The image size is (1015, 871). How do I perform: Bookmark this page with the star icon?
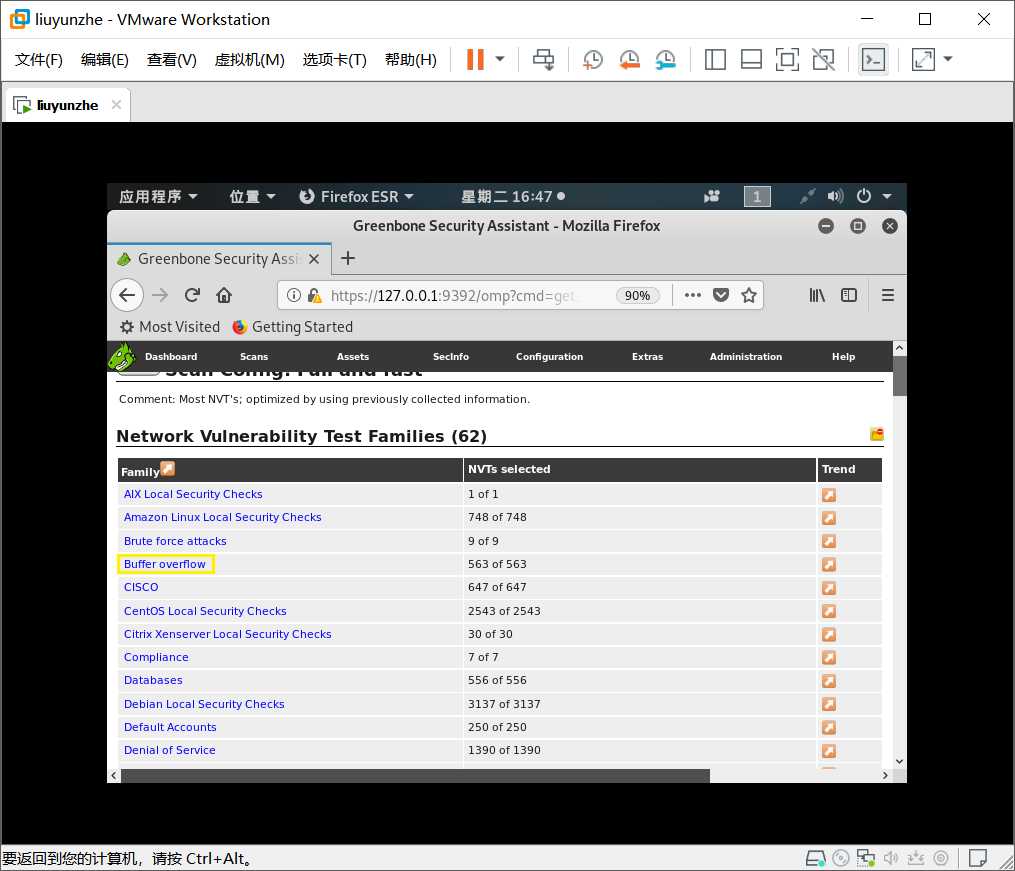coord(749,295)
